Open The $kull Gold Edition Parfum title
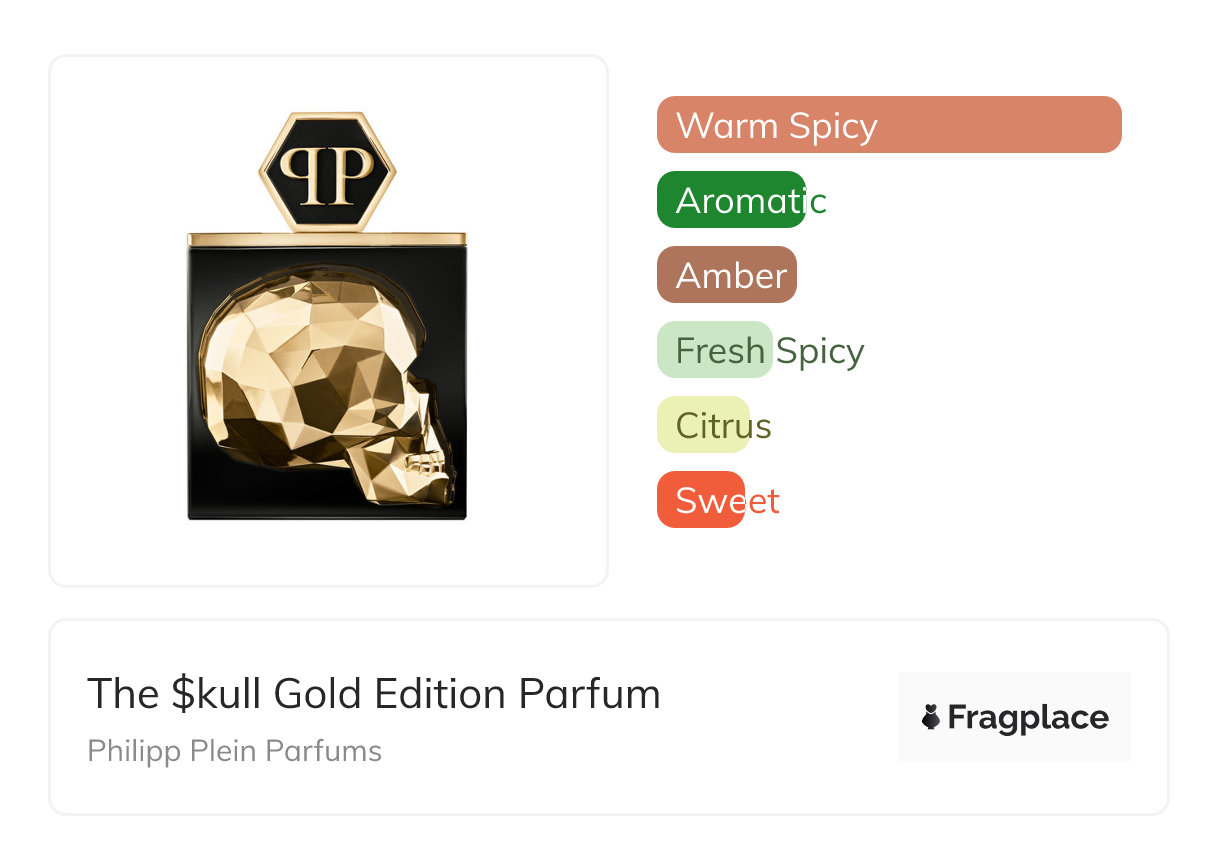Image resolution: width=1218 pixels, height=864 pixels. click(x=373, y=694)
